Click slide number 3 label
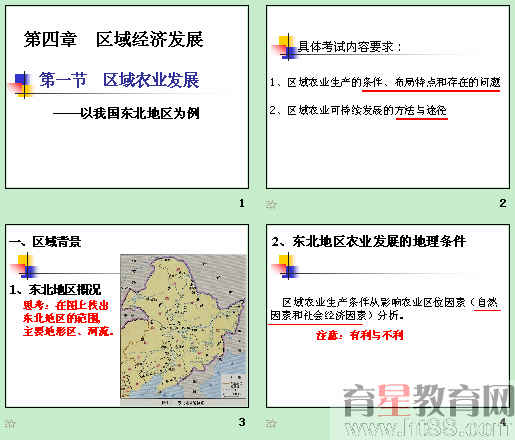 tap(242, 422)
